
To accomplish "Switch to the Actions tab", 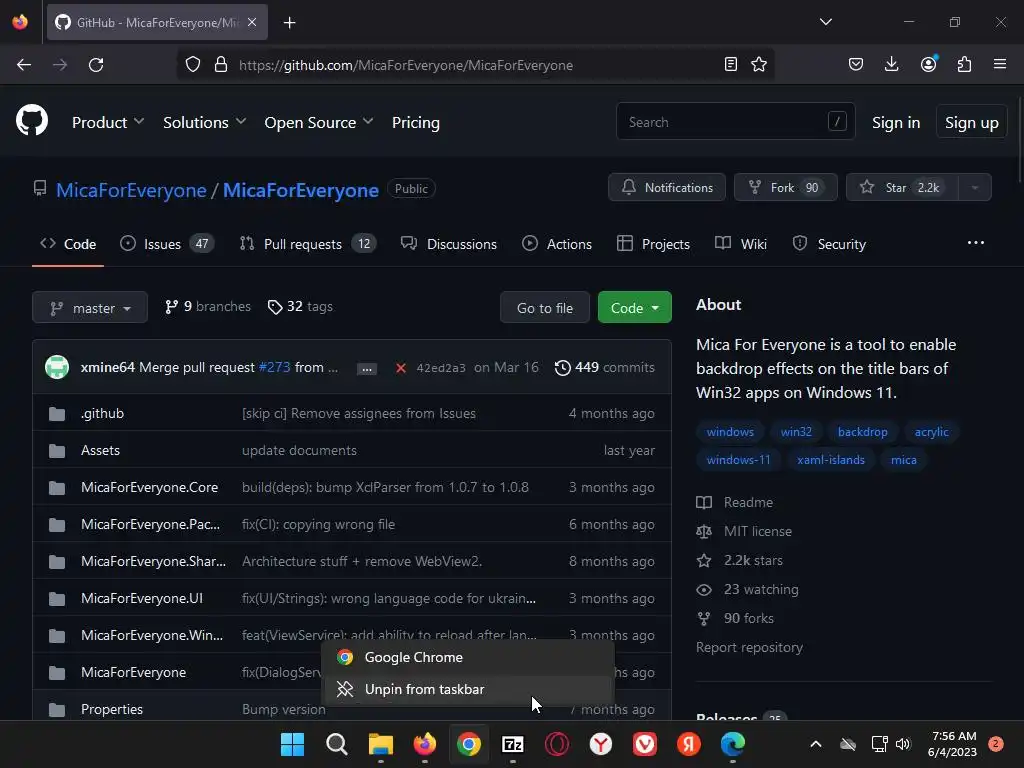I will point(557,244).
